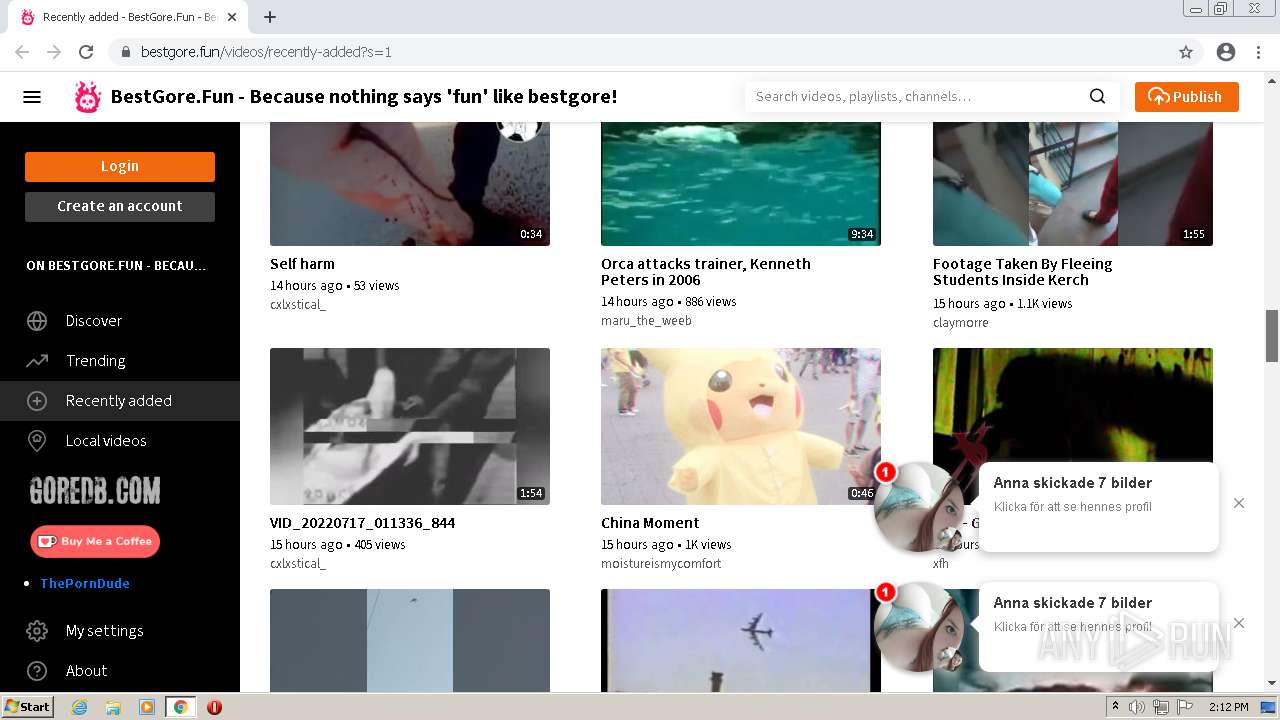The image size is (1280, 720).
Task: Click the BestGore.Fun logo icon
Action: pyautogui.click(x=88, y=97)
